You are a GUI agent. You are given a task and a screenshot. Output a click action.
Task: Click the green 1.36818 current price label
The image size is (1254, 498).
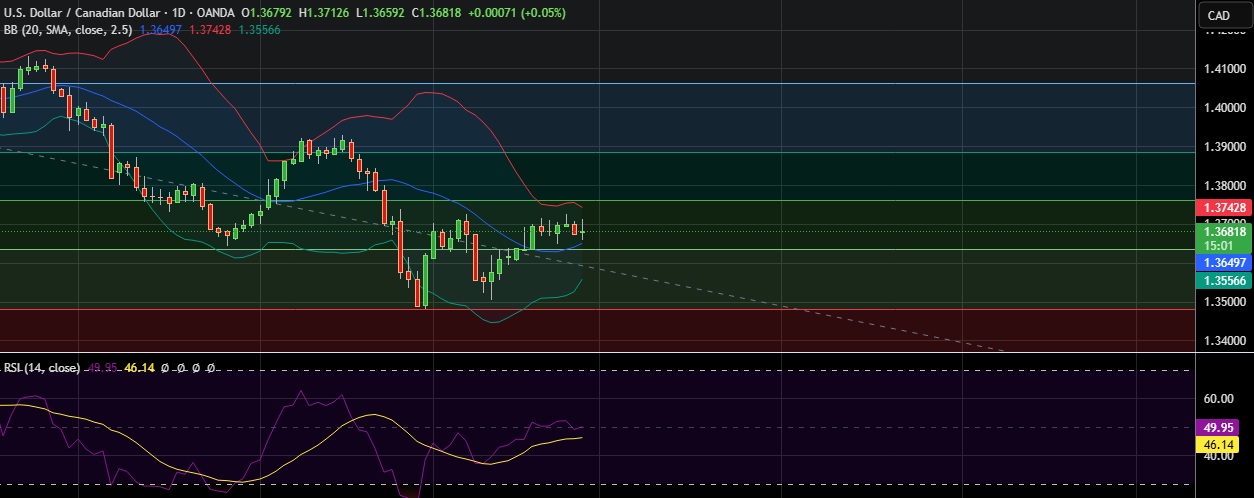pos(1222,230)
